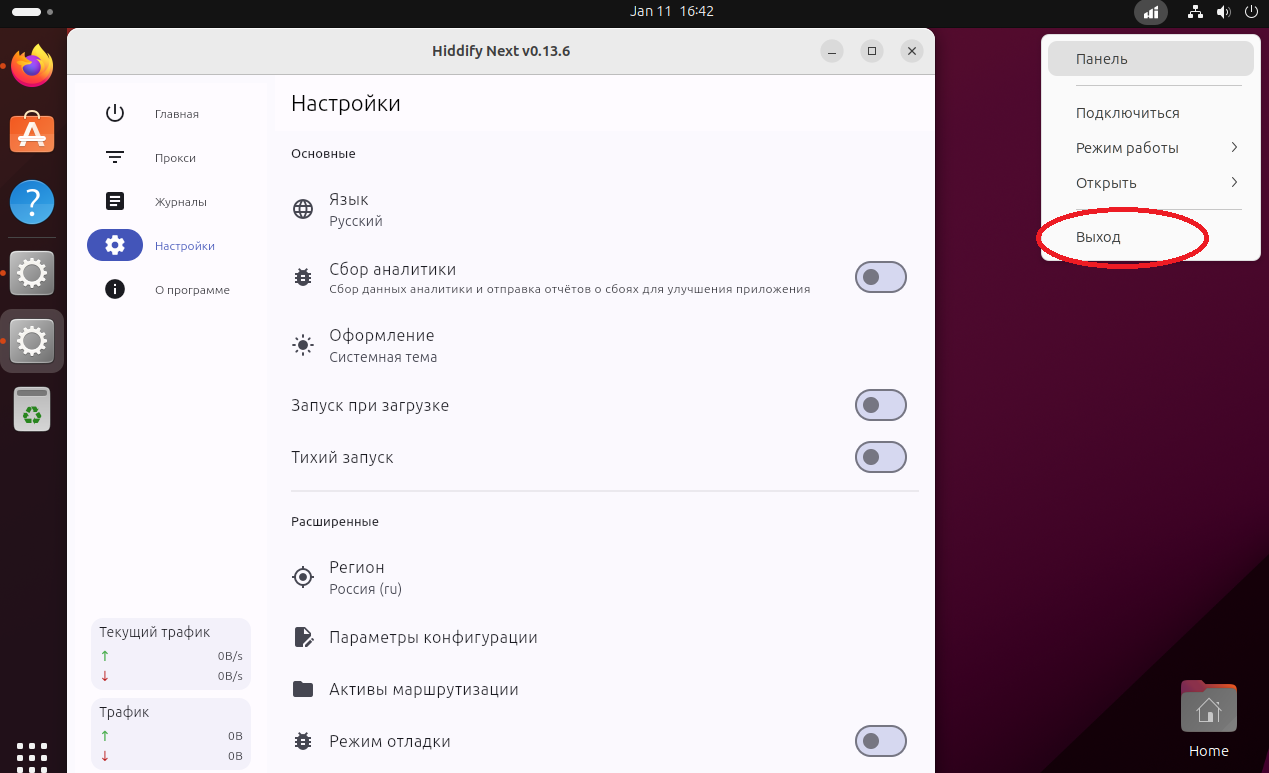
Task: Click the edit-file icon for Параметры конфигурации
Action: pos(303,637)
